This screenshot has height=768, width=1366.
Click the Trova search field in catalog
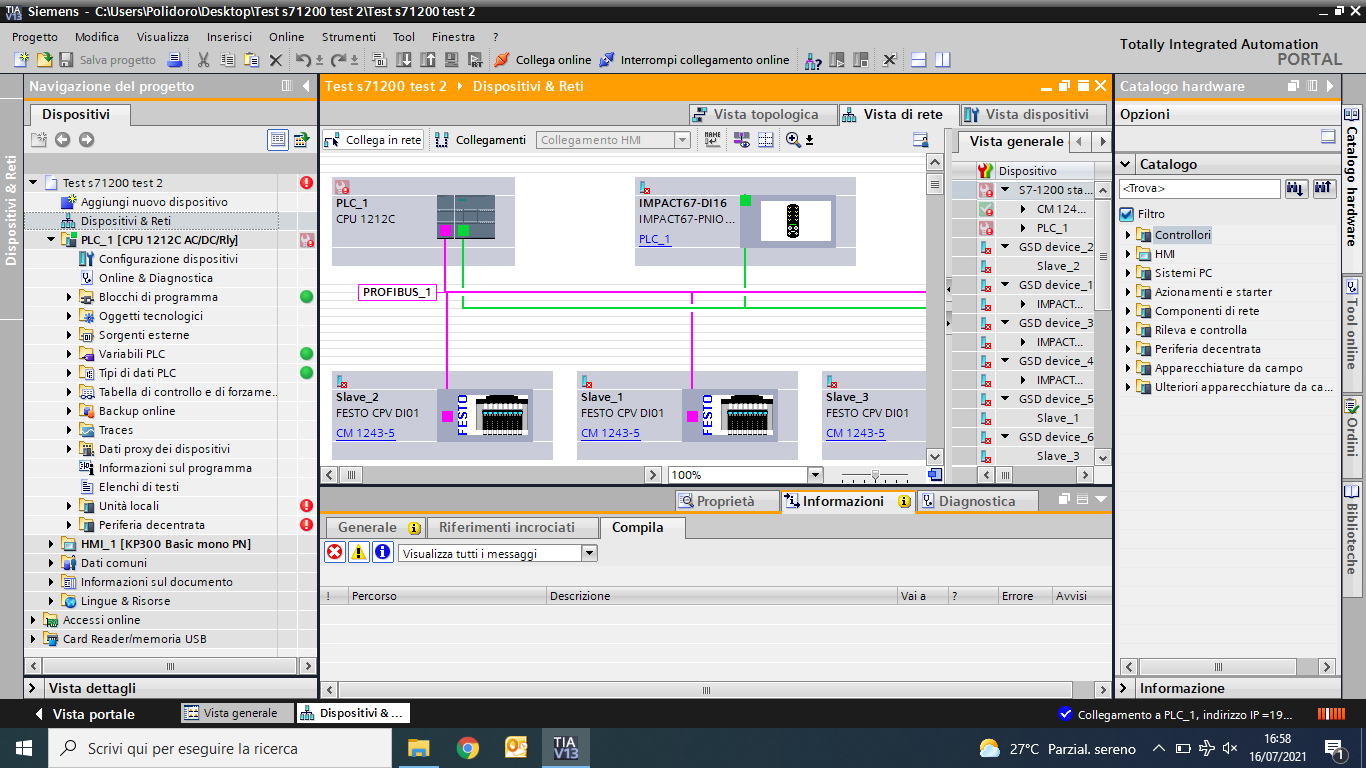coord(1199,188)
